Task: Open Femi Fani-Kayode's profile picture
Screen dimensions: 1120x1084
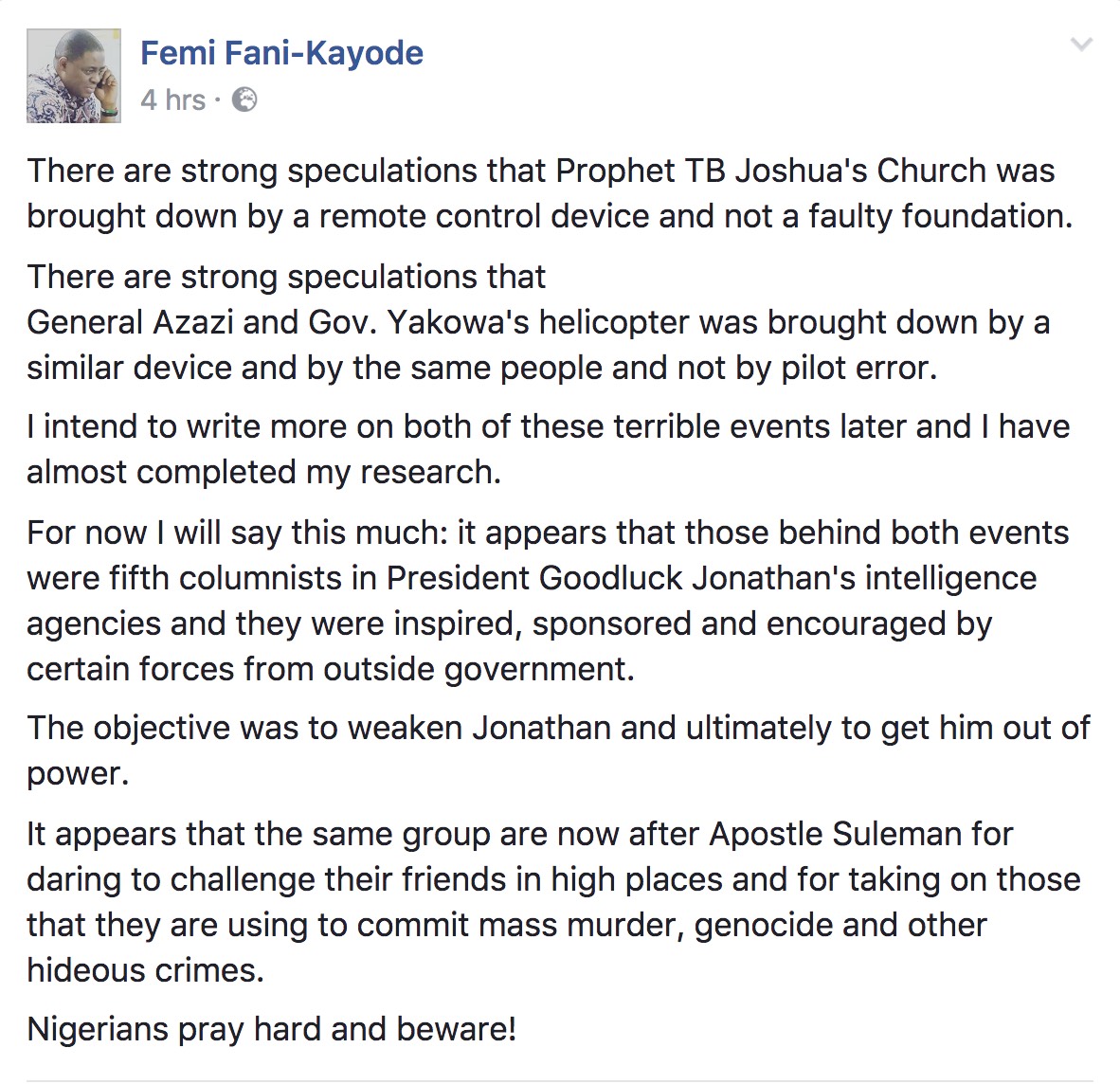Action: click(x=74, y=76)
